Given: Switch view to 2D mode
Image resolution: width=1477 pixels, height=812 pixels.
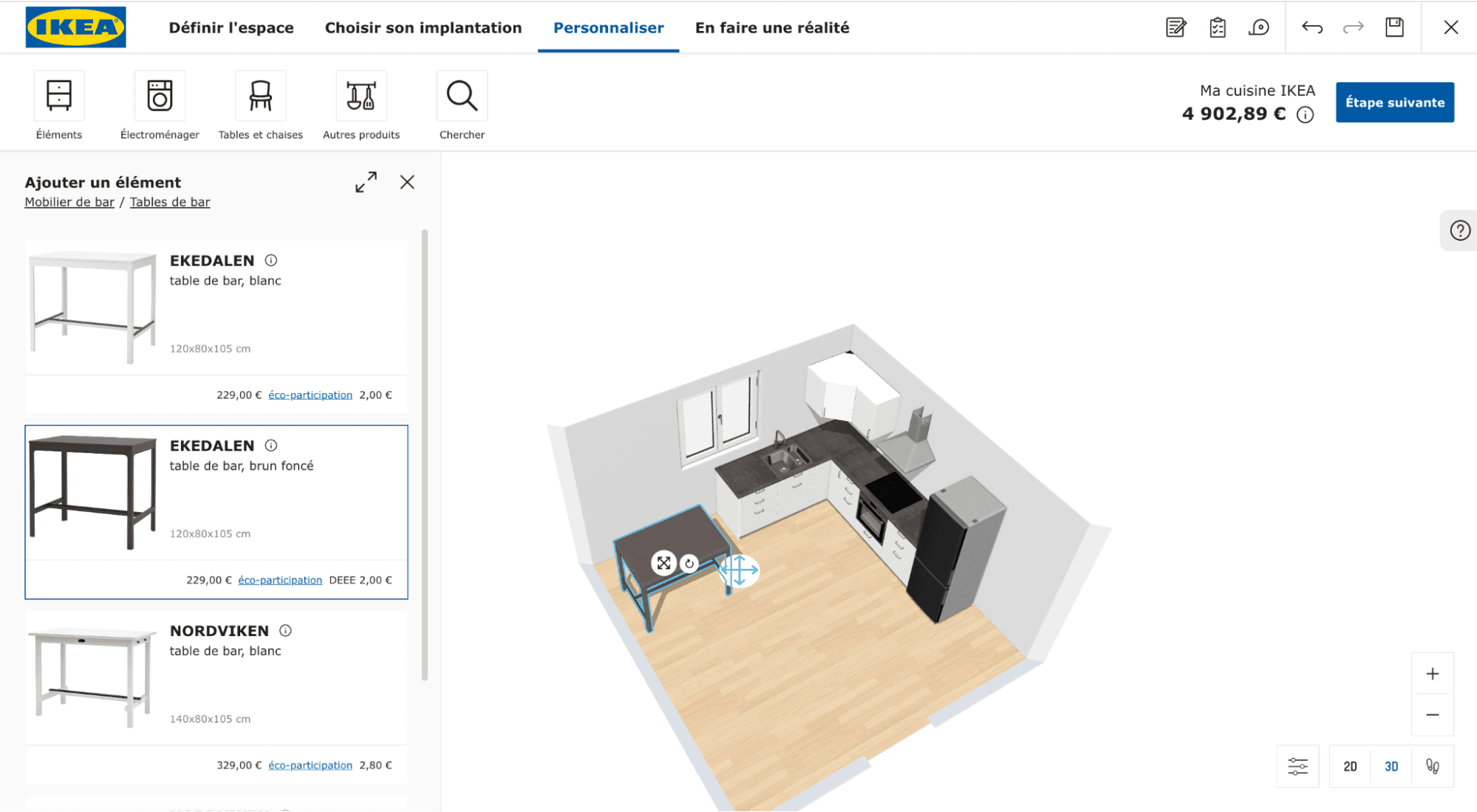Looking at the screenshot, I should 1348,766.
